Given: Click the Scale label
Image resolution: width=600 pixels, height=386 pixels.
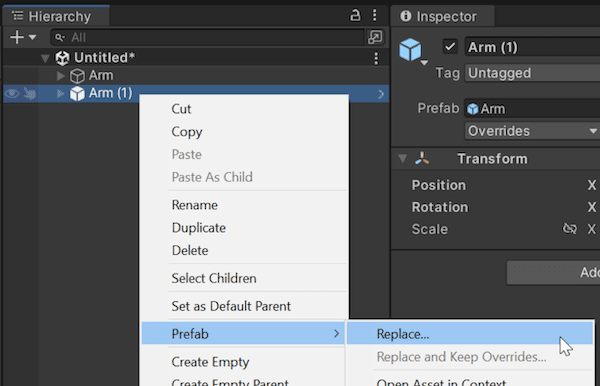Looking at the screenshot, I should coord(430,229).
